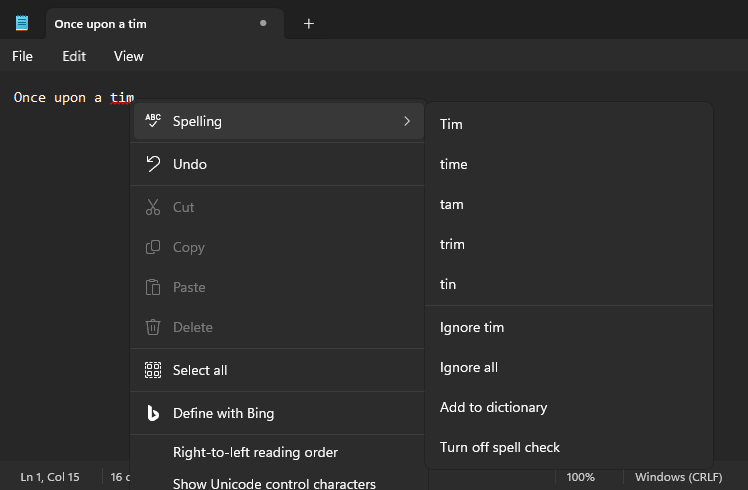748x490 pixels.
Task: Click the Spelling ABC checkmark icon
Action: tap(153, 121)
